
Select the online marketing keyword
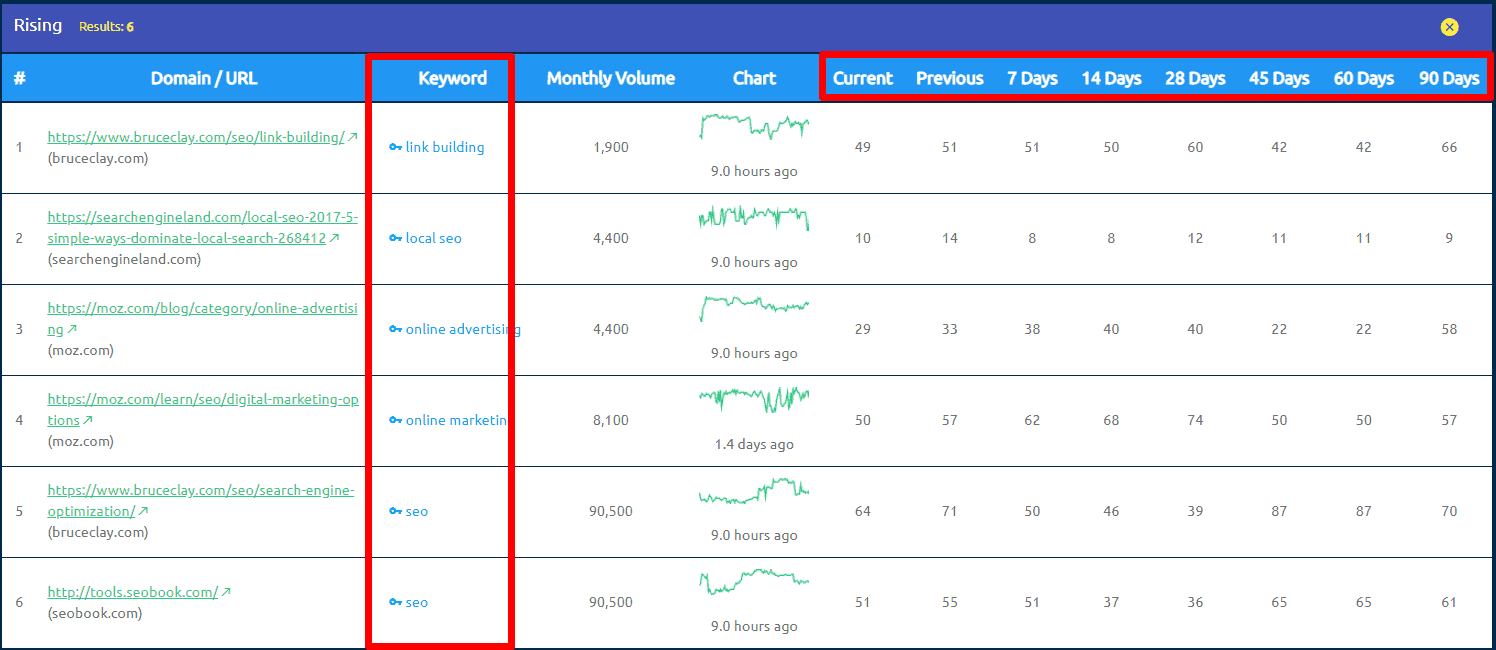coord(457,420)
